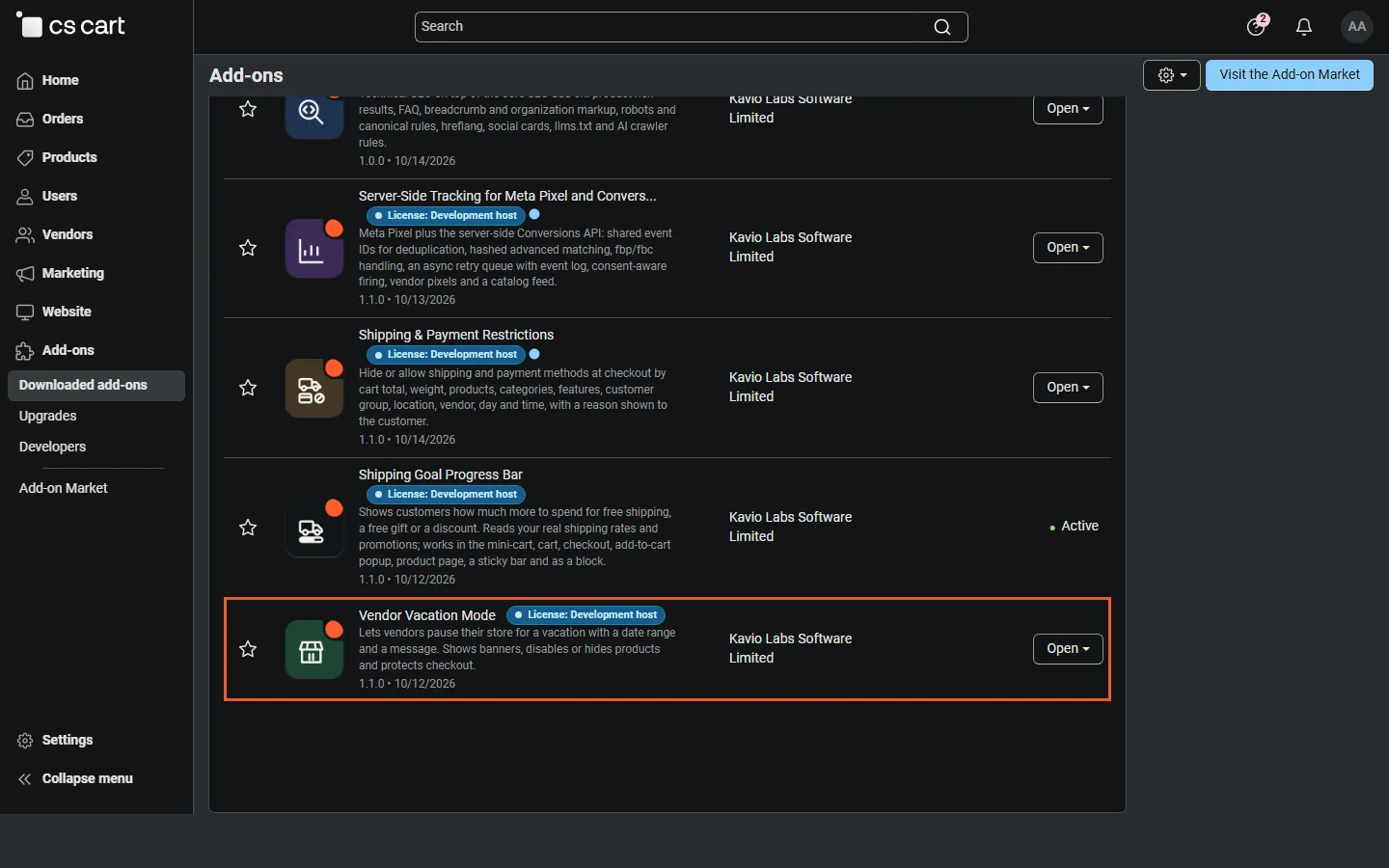Open the help icon with badge 2
Screen dimensions: 1389x868
(x=1256, y=26)
